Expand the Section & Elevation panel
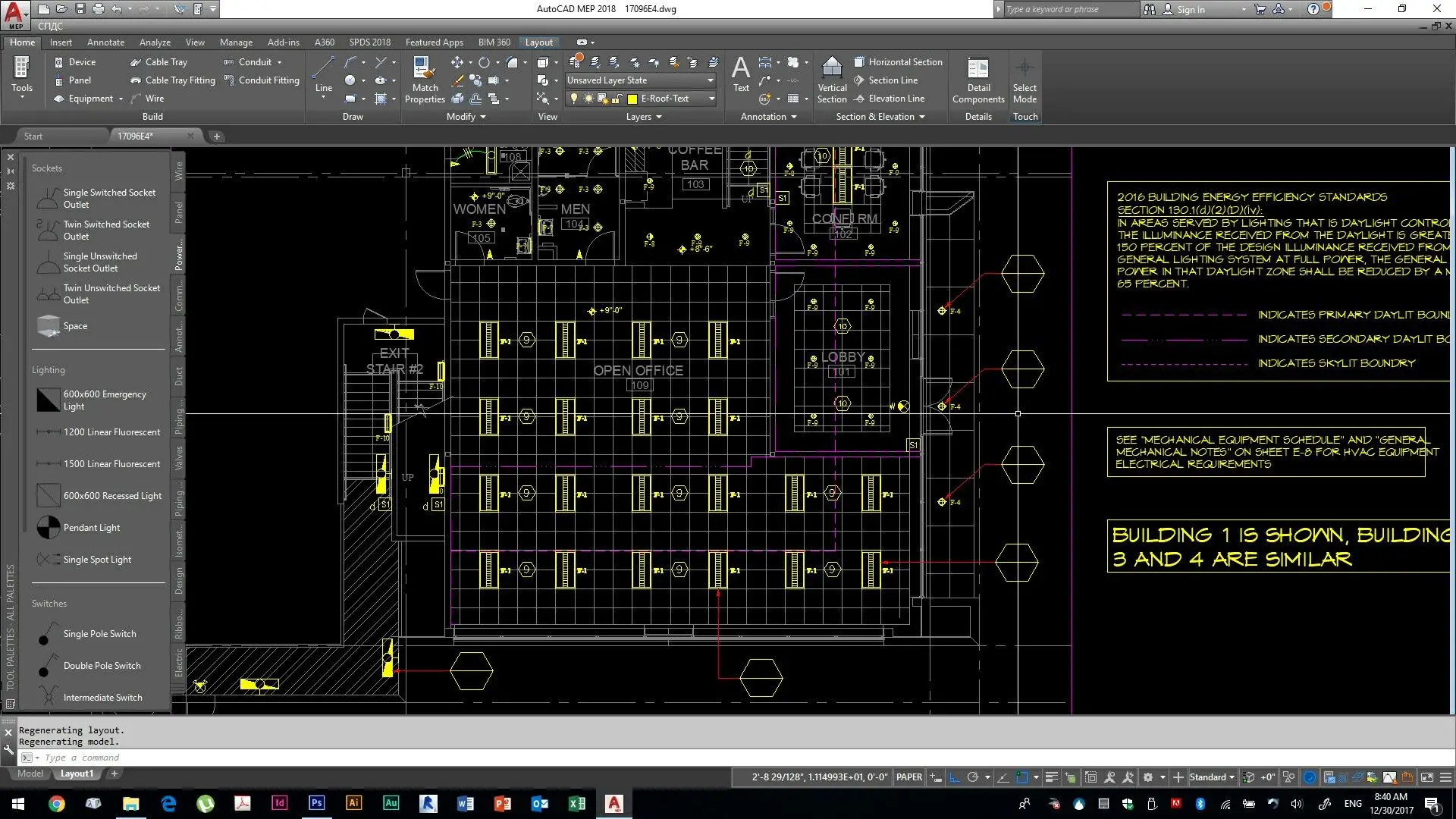 (x=880, y=117)
